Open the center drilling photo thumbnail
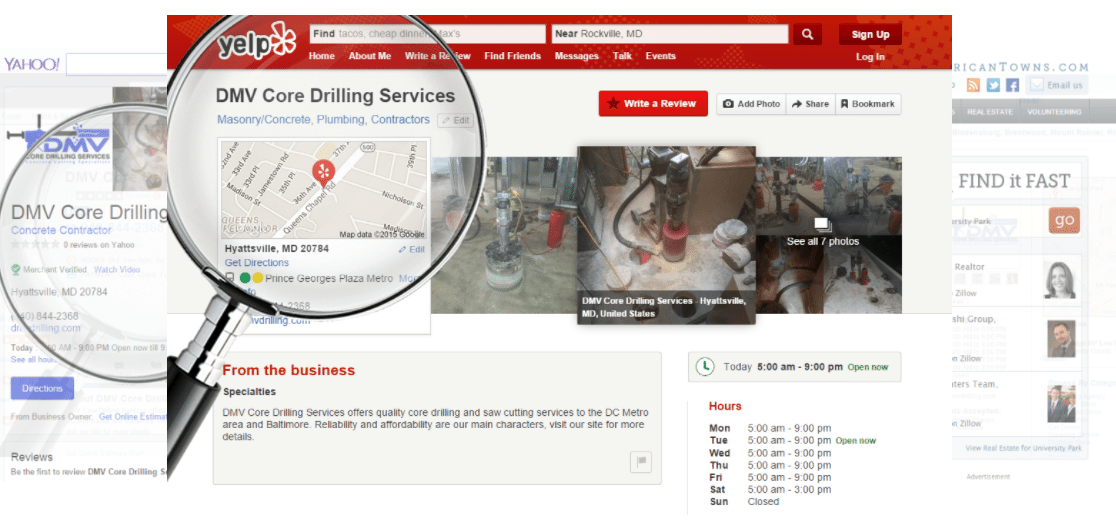Screen dimensions: 1116x532 pyautogui.click(x=665, y=235)
